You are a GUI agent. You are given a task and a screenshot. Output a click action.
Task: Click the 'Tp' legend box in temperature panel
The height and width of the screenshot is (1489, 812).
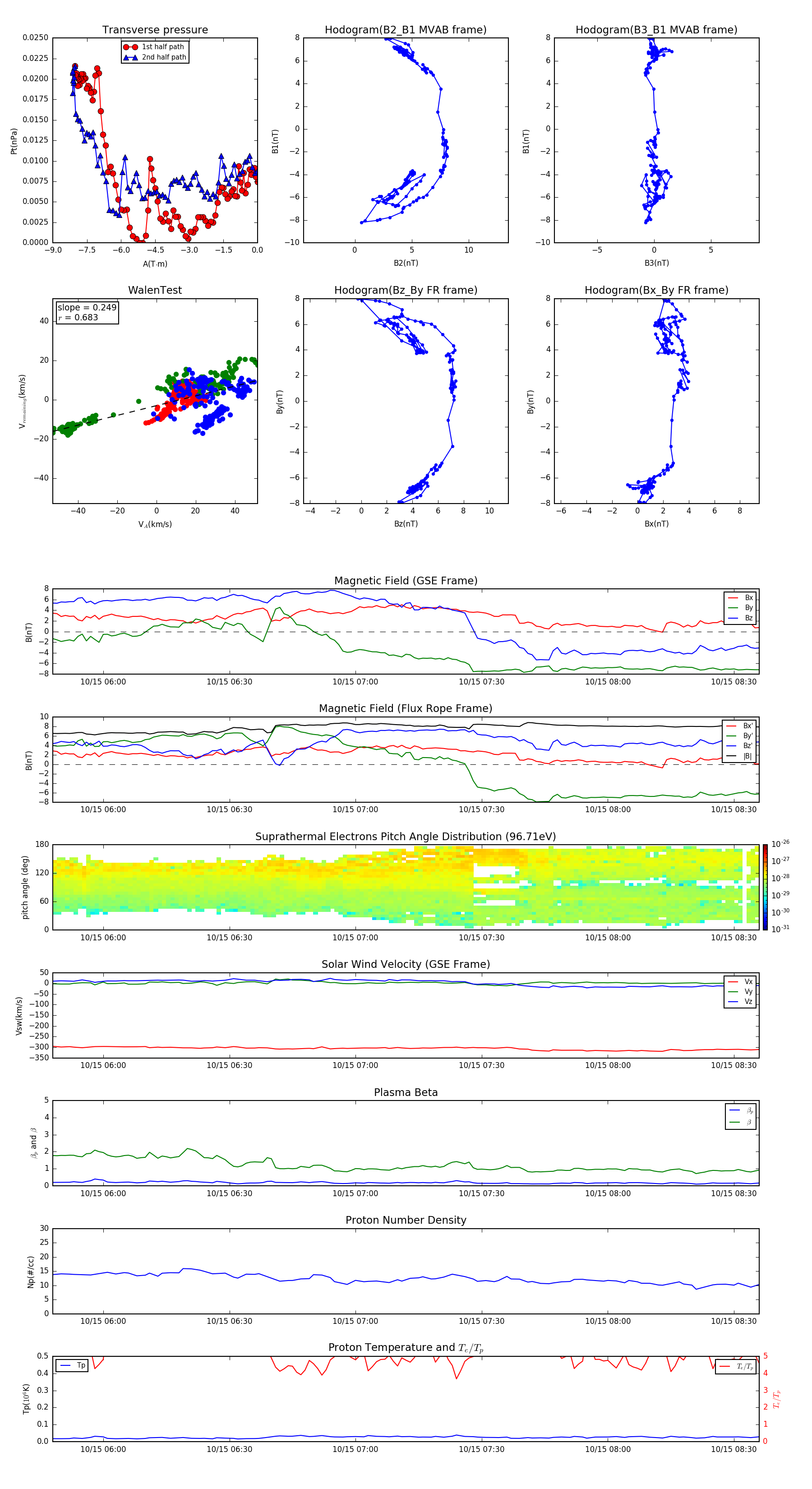pos(72,1365)
